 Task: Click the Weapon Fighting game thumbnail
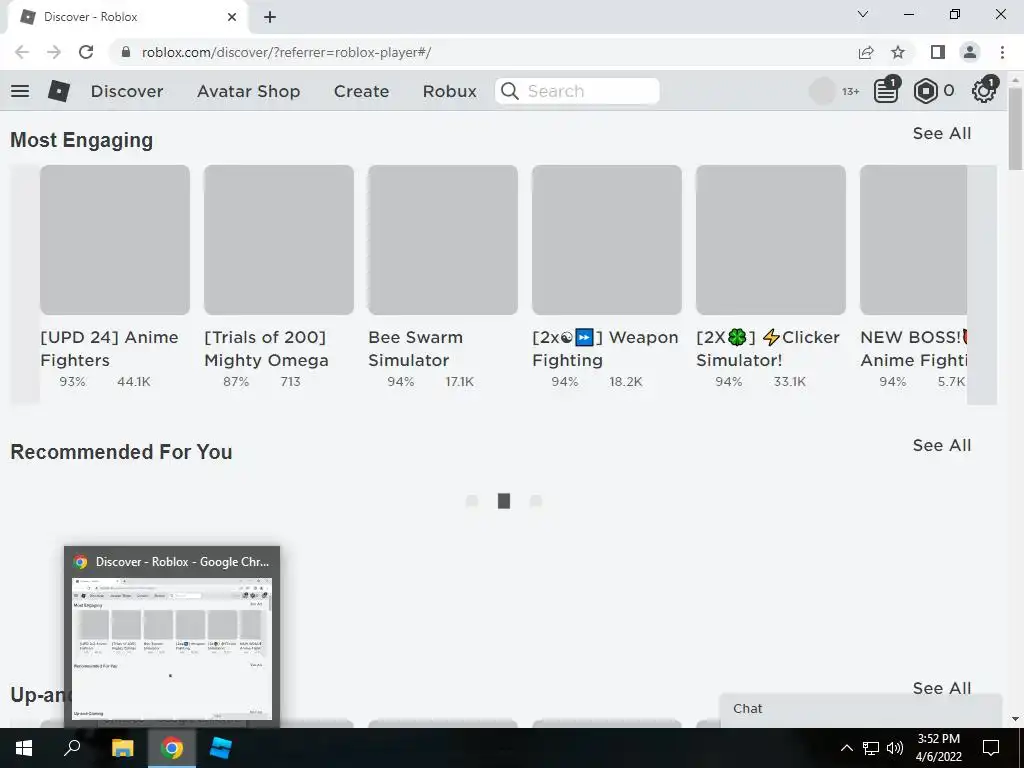[x=607, y=240]
